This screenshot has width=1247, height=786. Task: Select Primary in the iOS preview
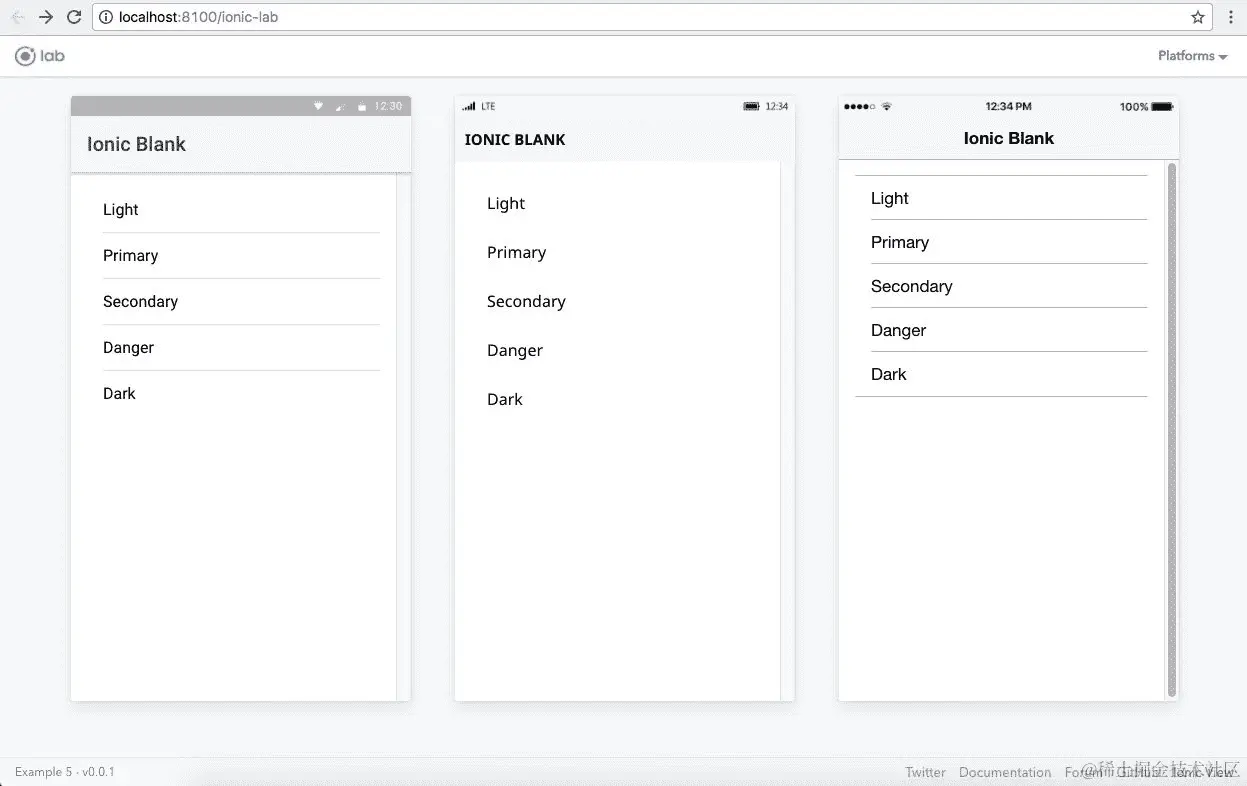1001,242
